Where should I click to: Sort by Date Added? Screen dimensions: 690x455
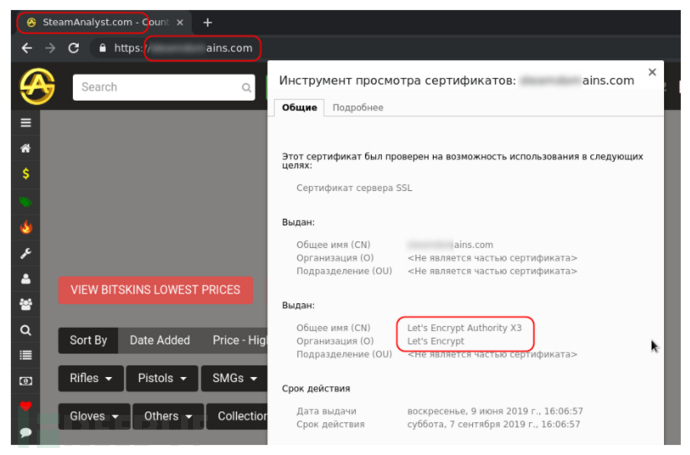pyautogui.click(x=160, y=340)
